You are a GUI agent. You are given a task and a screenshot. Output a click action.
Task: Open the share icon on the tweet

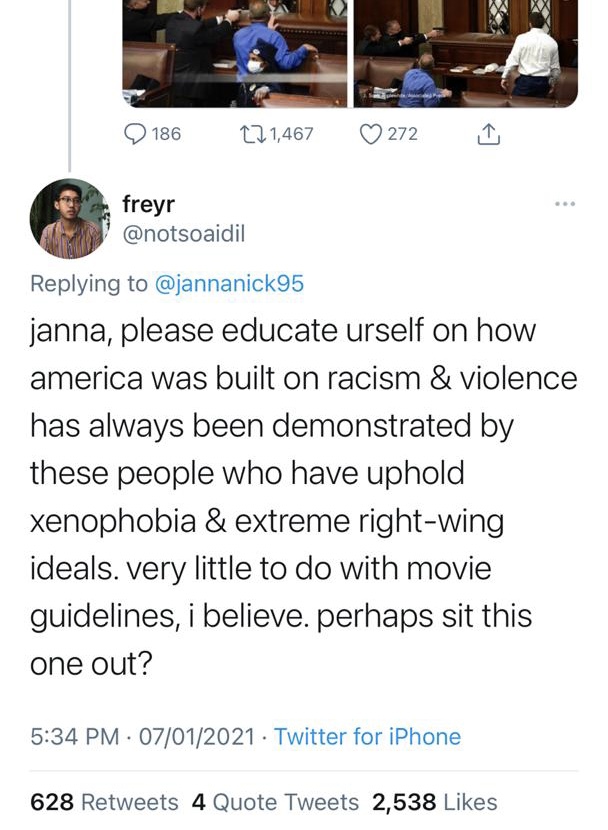point(488,133)
